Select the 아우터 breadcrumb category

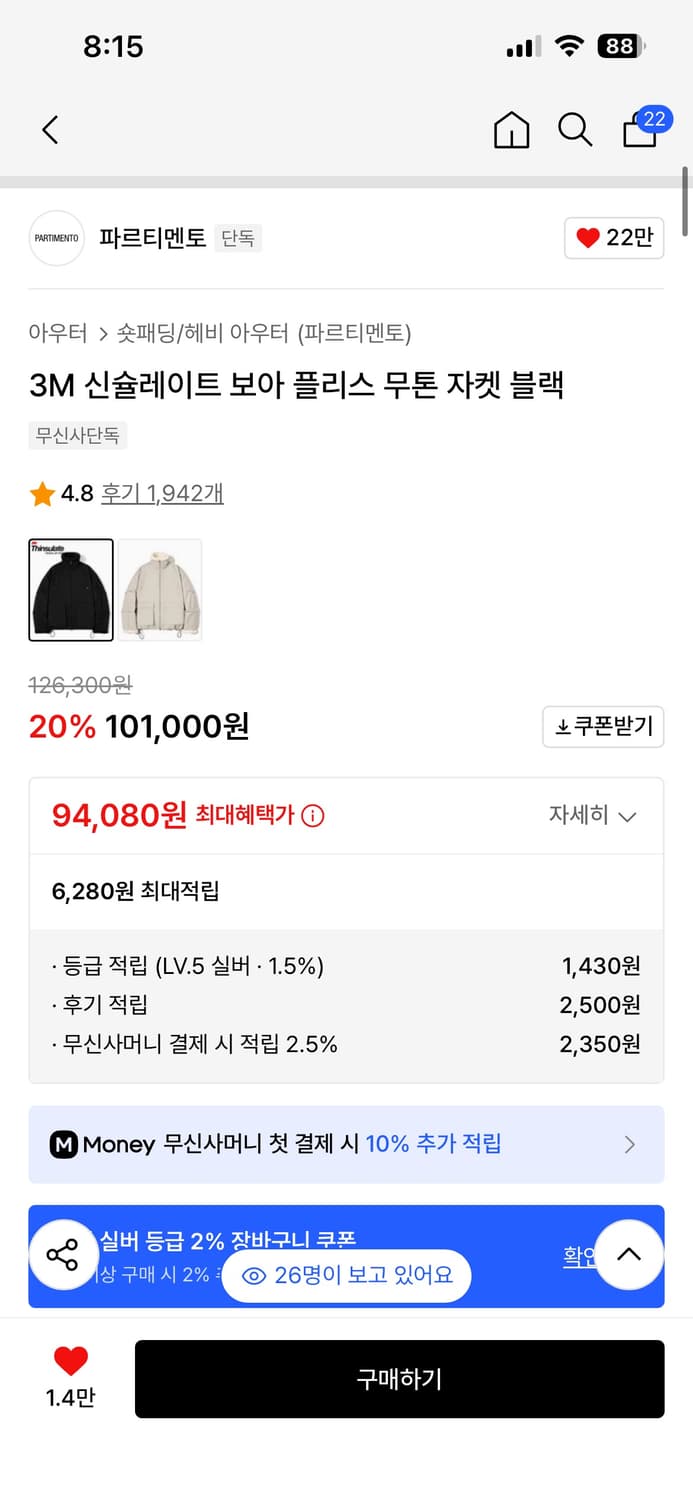57,330
